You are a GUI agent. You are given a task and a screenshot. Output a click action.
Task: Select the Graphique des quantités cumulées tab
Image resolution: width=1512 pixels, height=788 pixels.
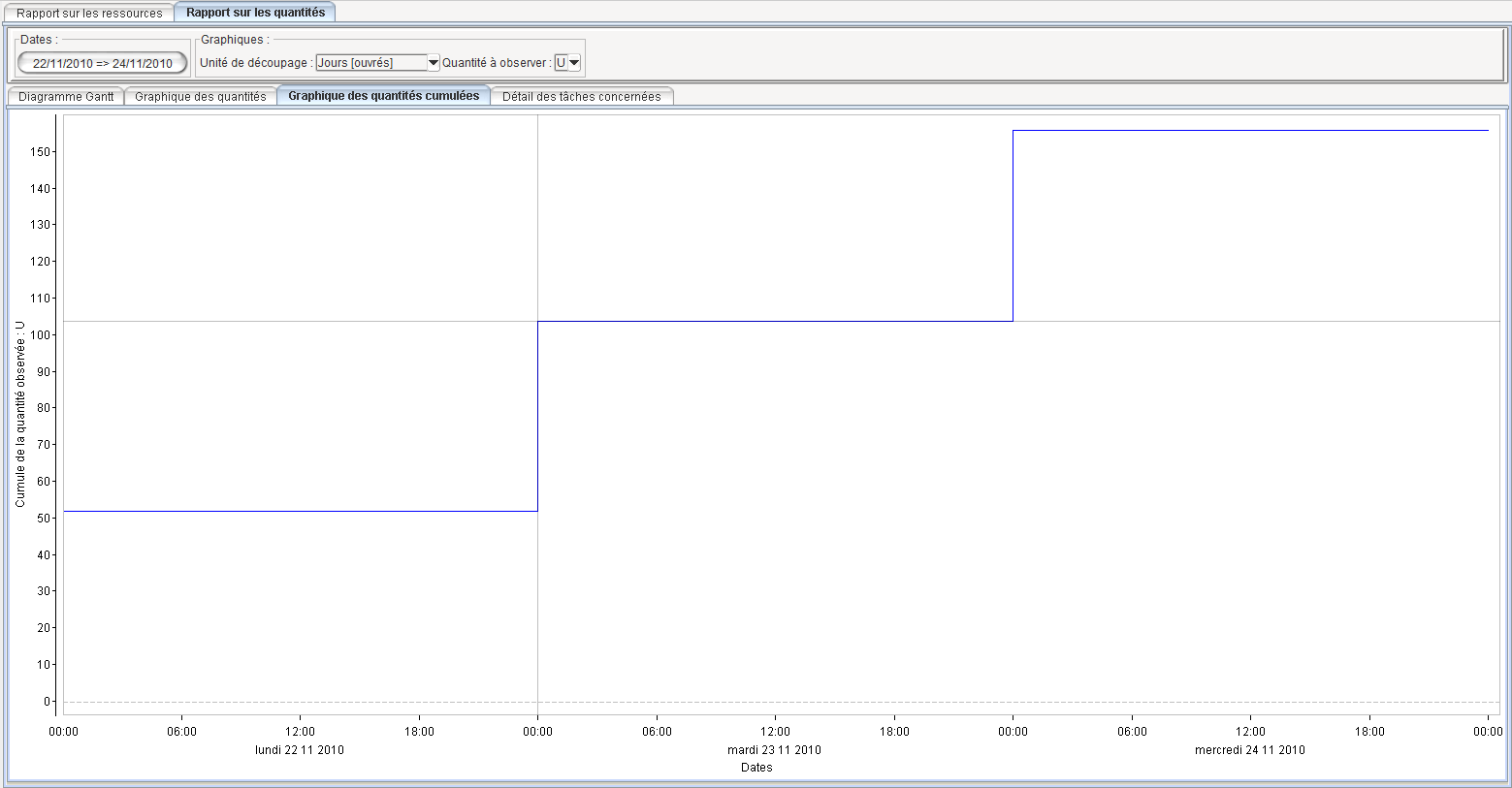[383, 96]
